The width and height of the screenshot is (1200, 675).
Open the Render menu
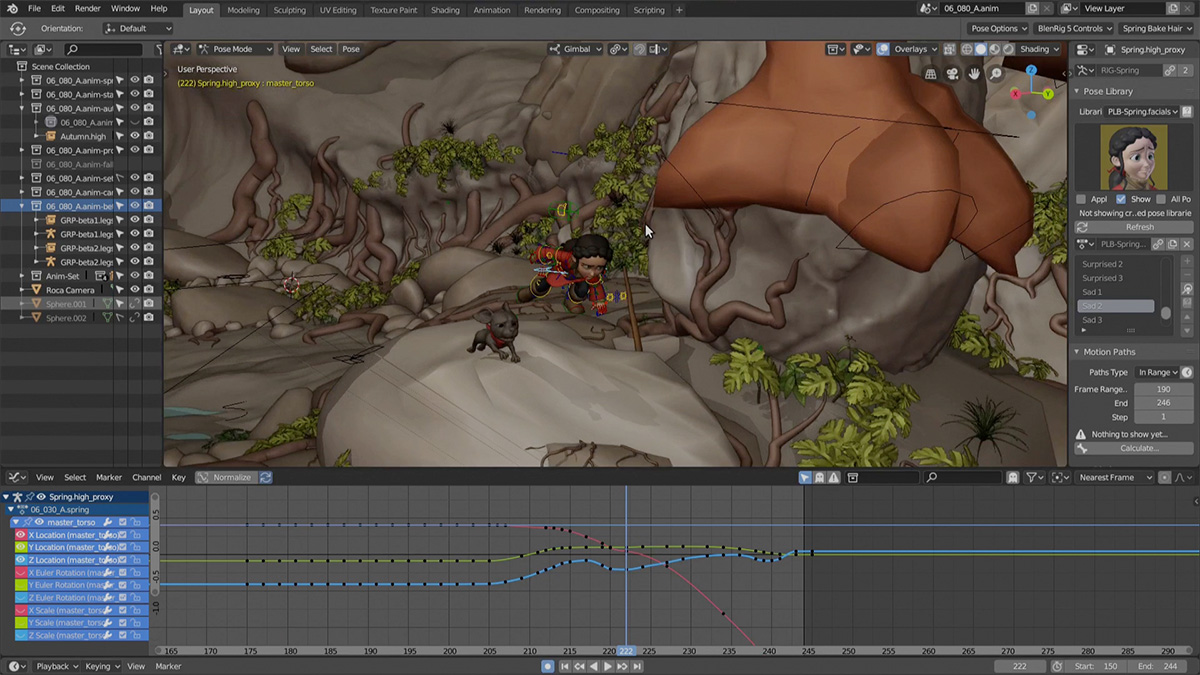coord(88,9)
